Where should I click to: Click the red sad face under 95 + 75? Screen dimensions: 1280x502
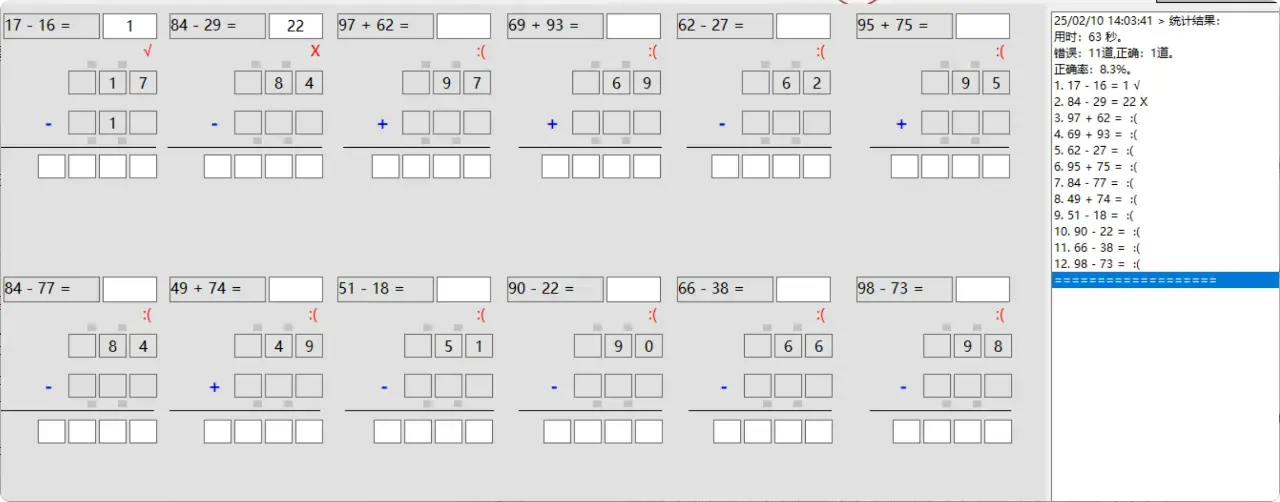tap(1001, 51)
